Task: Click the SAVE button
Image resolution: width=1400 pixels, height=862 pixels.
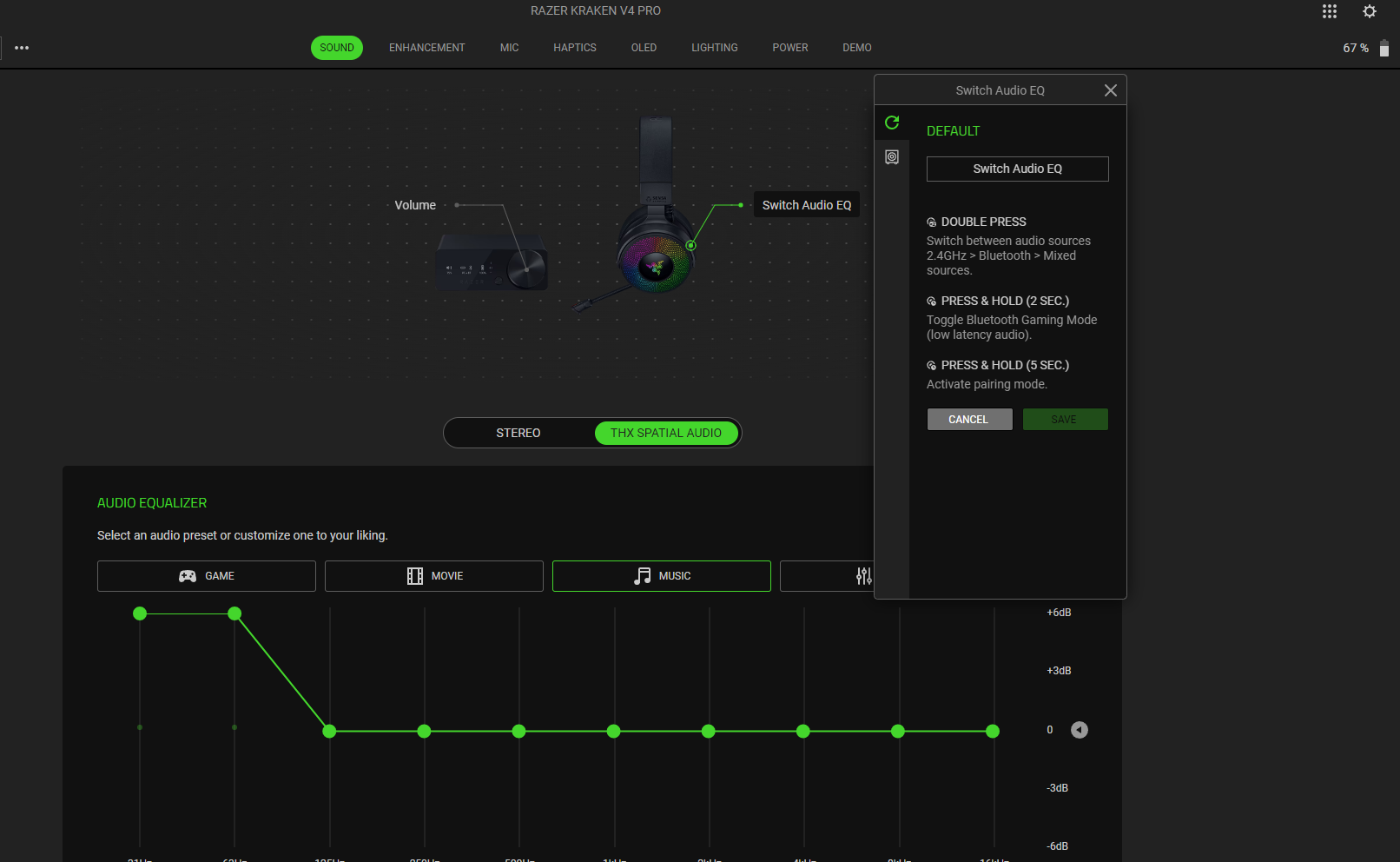Action: coord(1065,420)
